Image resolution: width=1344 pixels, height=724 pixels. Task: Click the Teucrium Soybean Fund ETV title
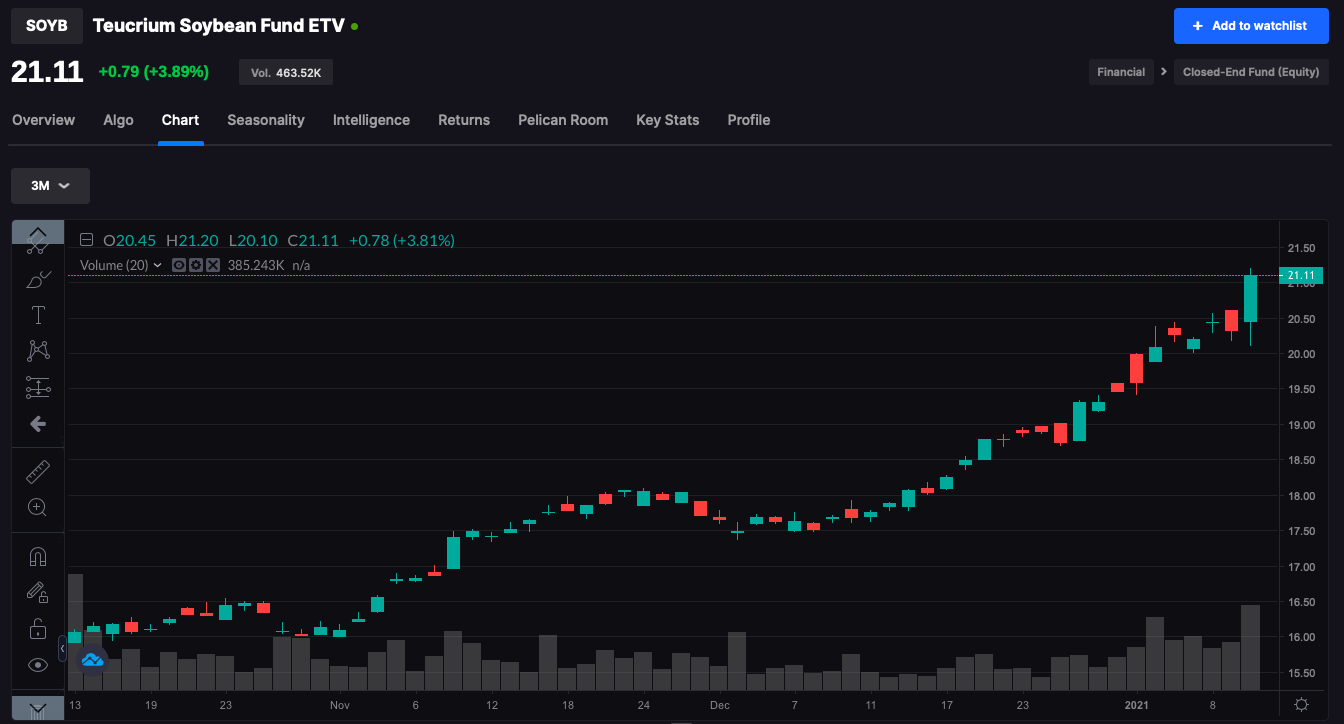(x=218, y=26)
